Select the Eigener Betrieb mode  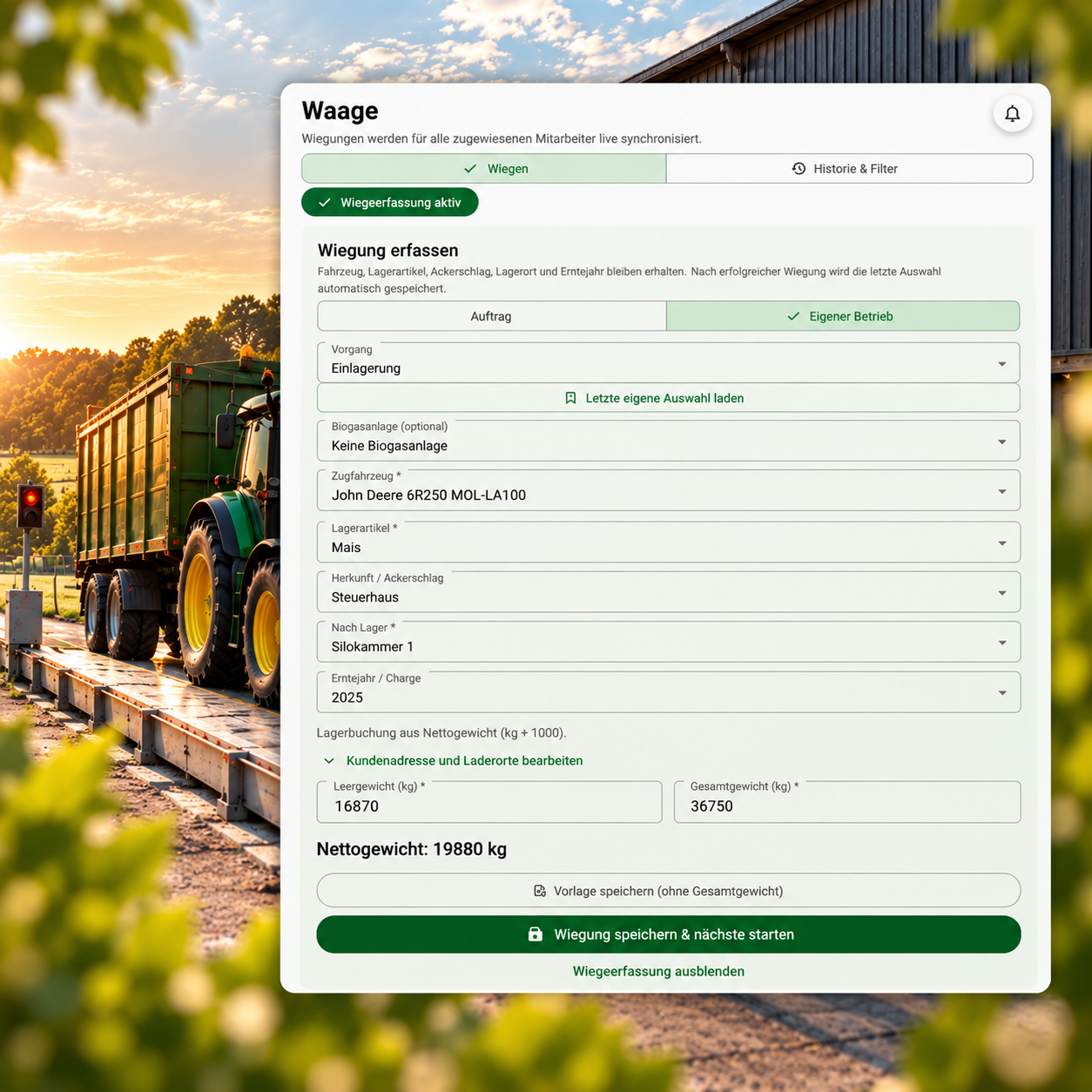(843, 316)
